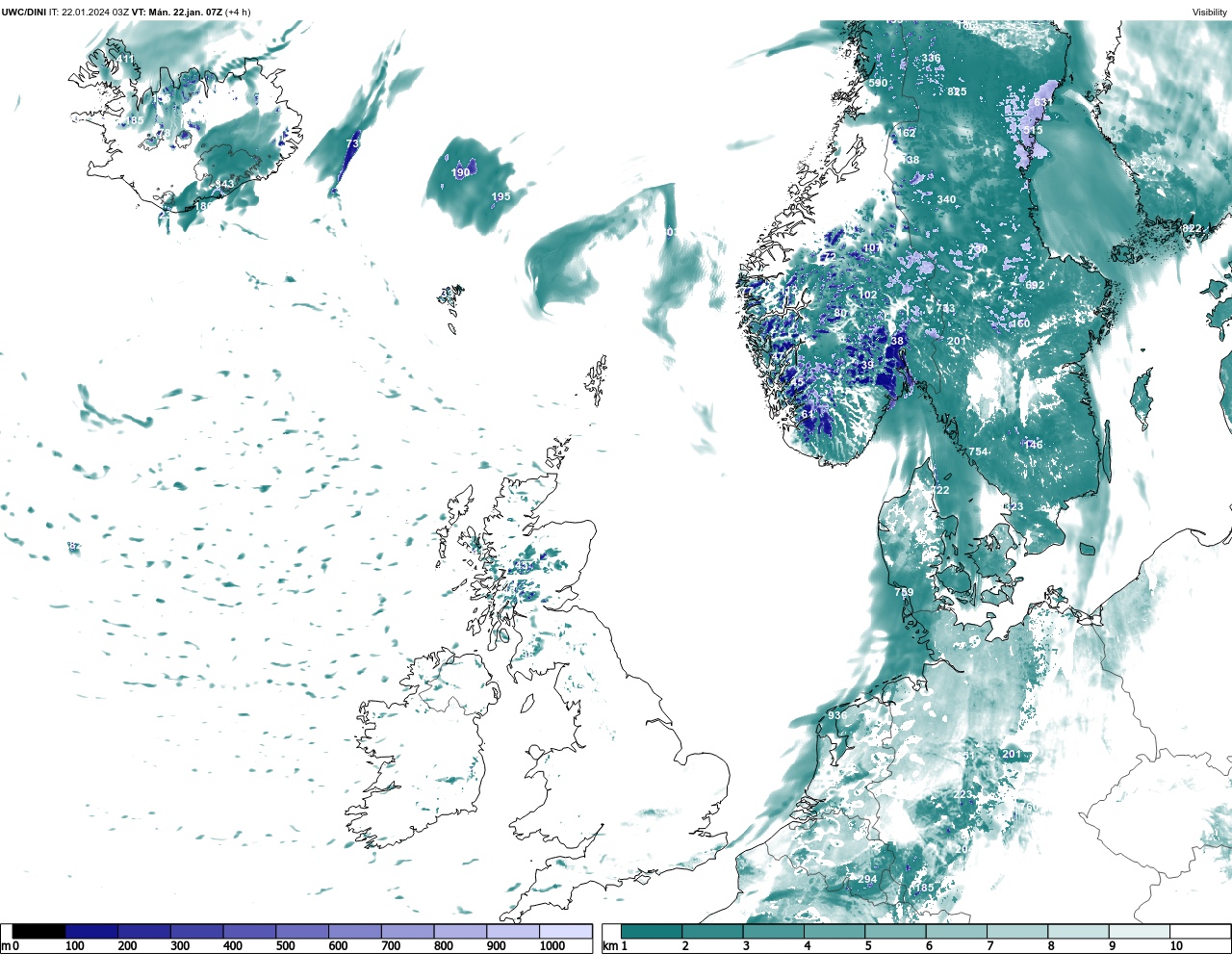Select the '195' value next to the fog patch

(501, 196)
